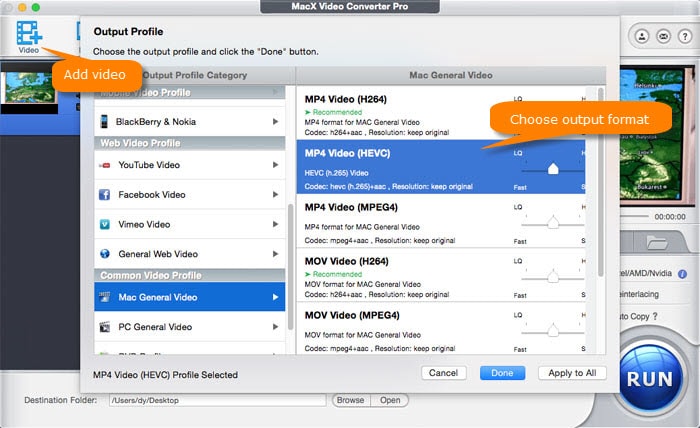This screenshot has width=700, height=428.
Task: Click the preview time 00:00:00
Action: coord(670,217)
